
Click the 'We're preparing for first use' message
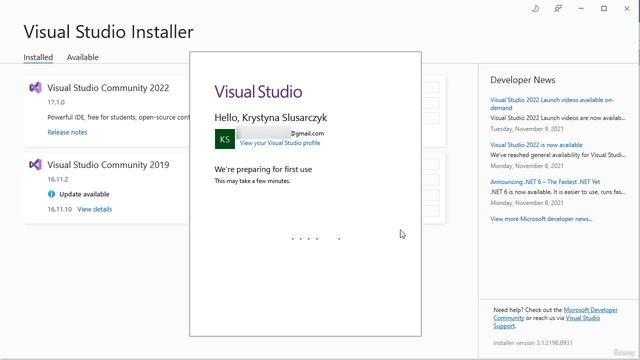263,169
